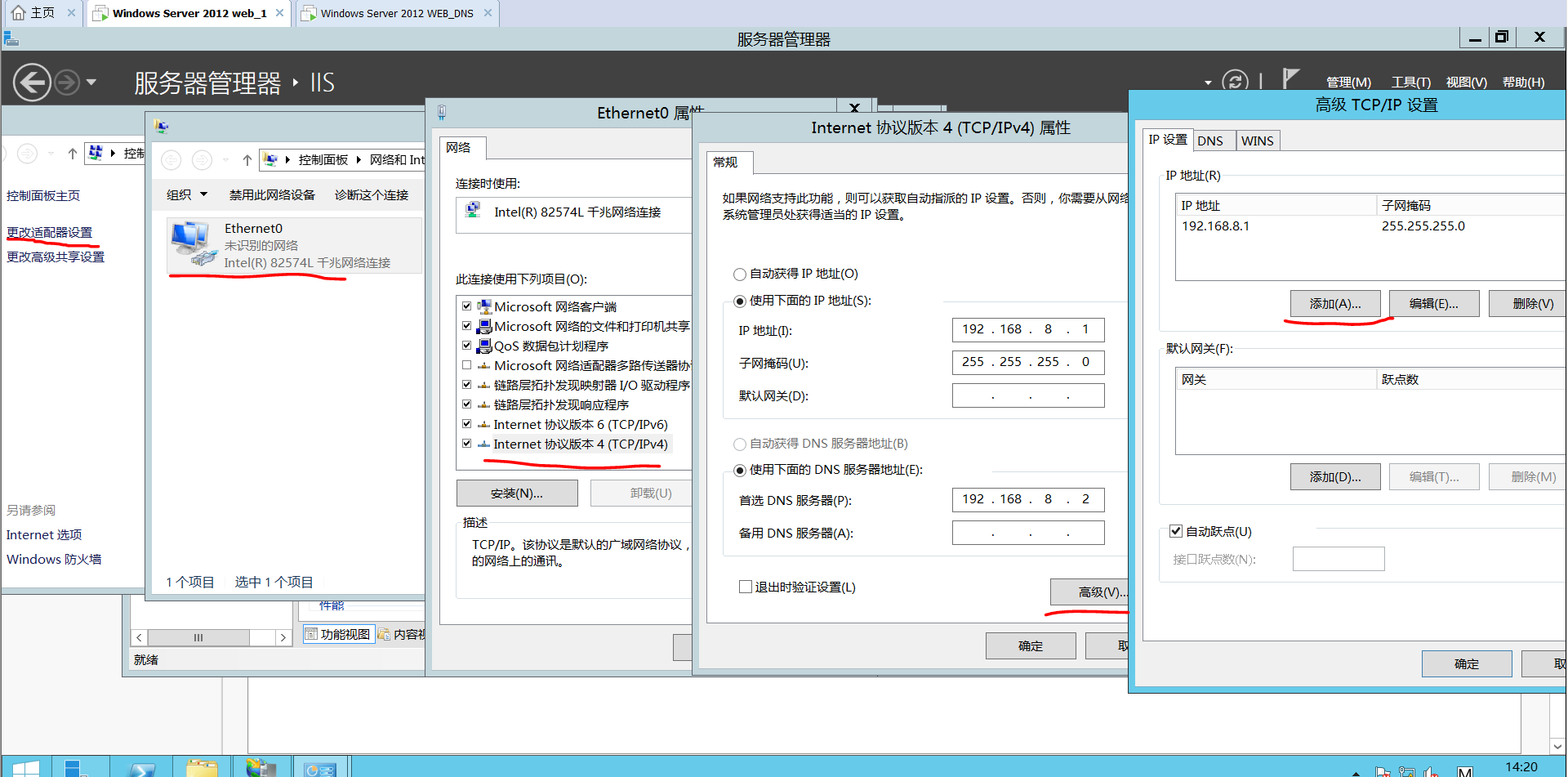Switch to WINS tab in advanced TCP/IP settings
Viewport: 1568px width, 777px height.
pos(1257,141)
